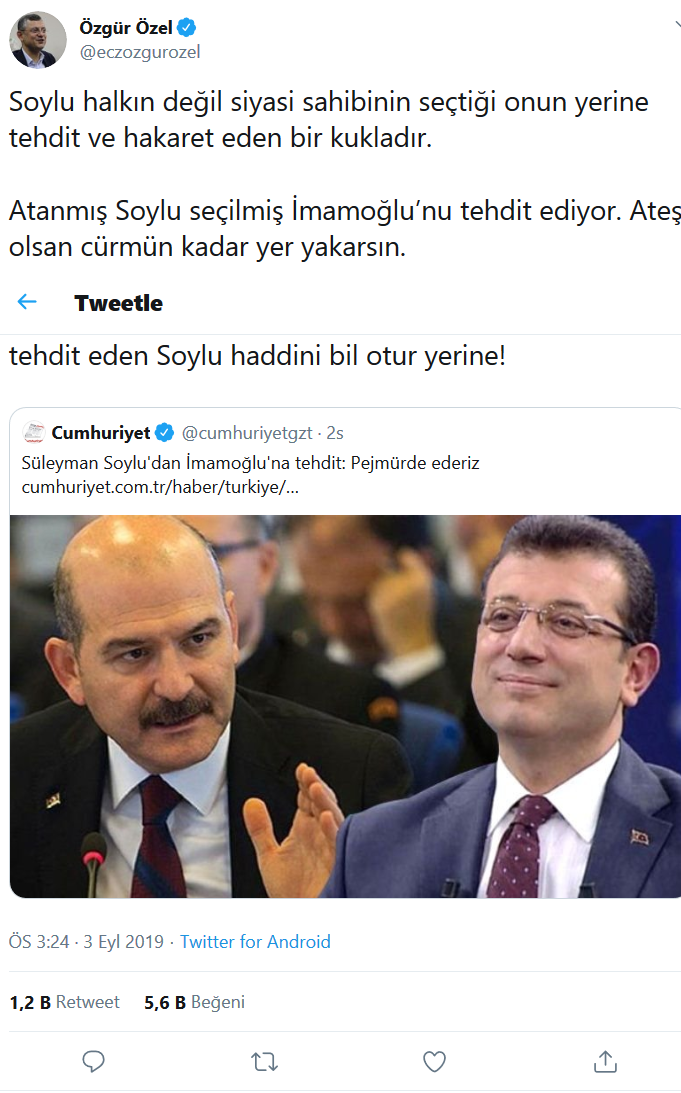Click the Özgür Özel display name
681x1093 pixels.
click(125, 28)
